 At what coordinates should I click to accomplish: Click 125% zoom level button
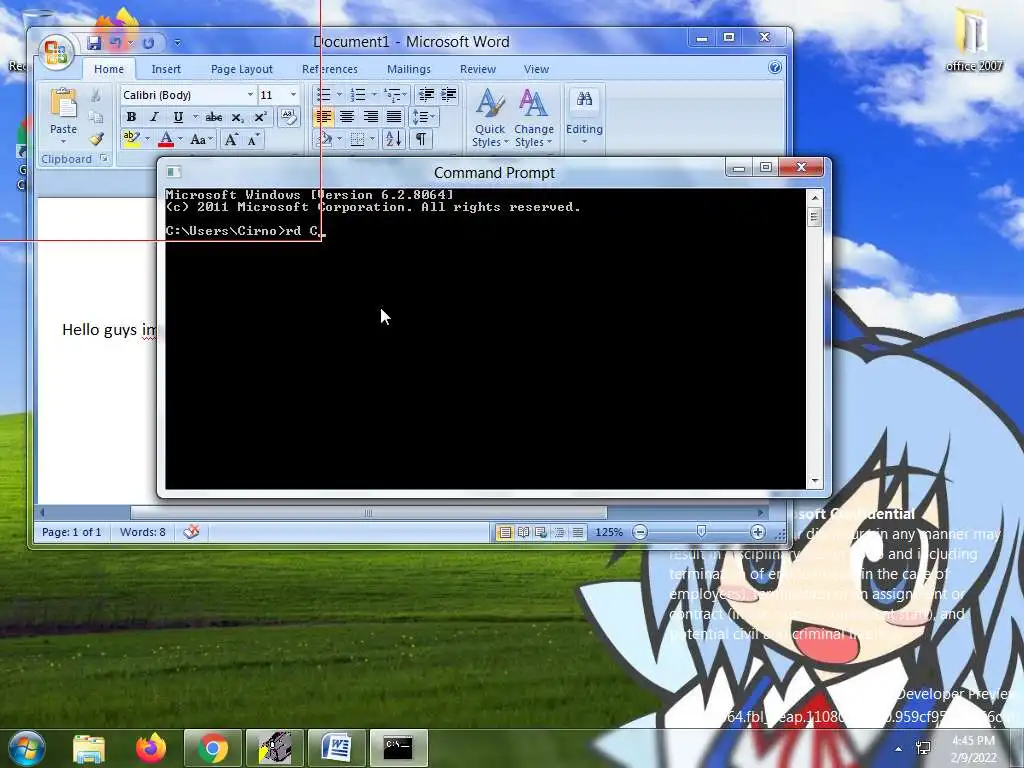[x=609, y=532]
